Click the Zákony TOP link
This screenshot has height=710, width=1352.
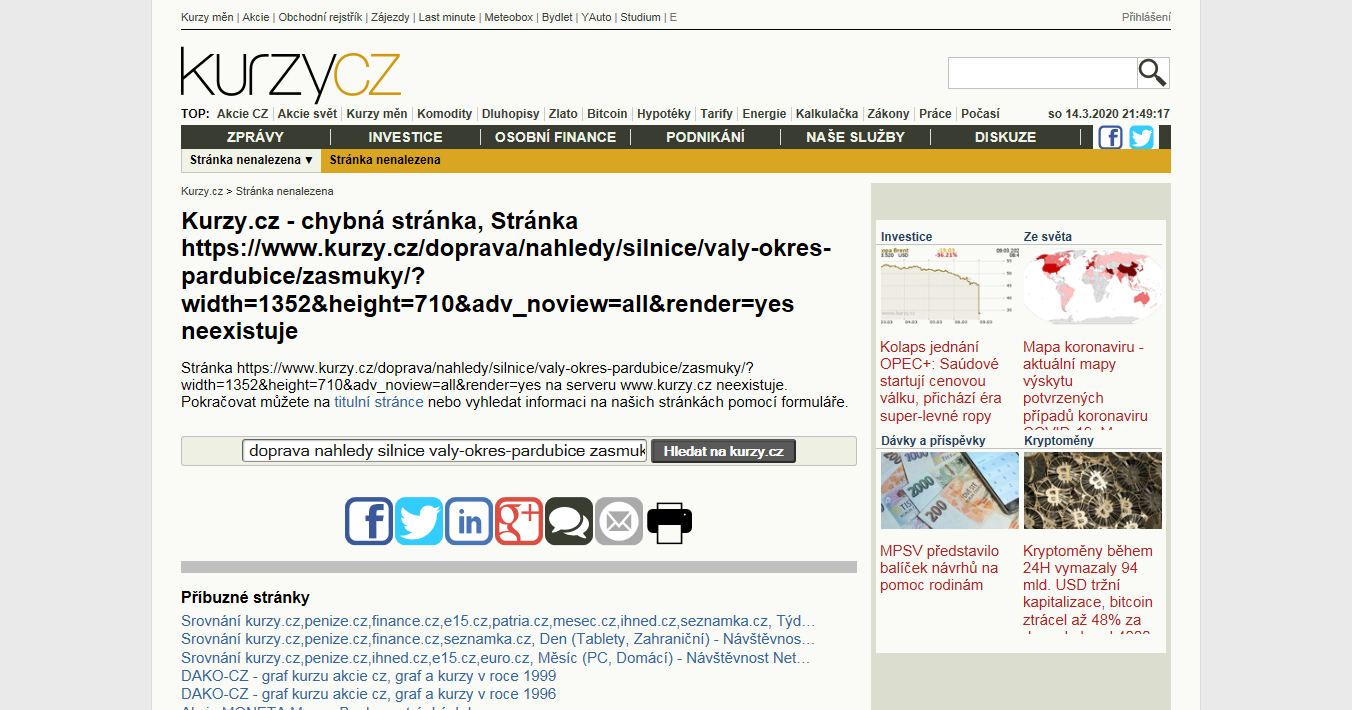point(888,114)
